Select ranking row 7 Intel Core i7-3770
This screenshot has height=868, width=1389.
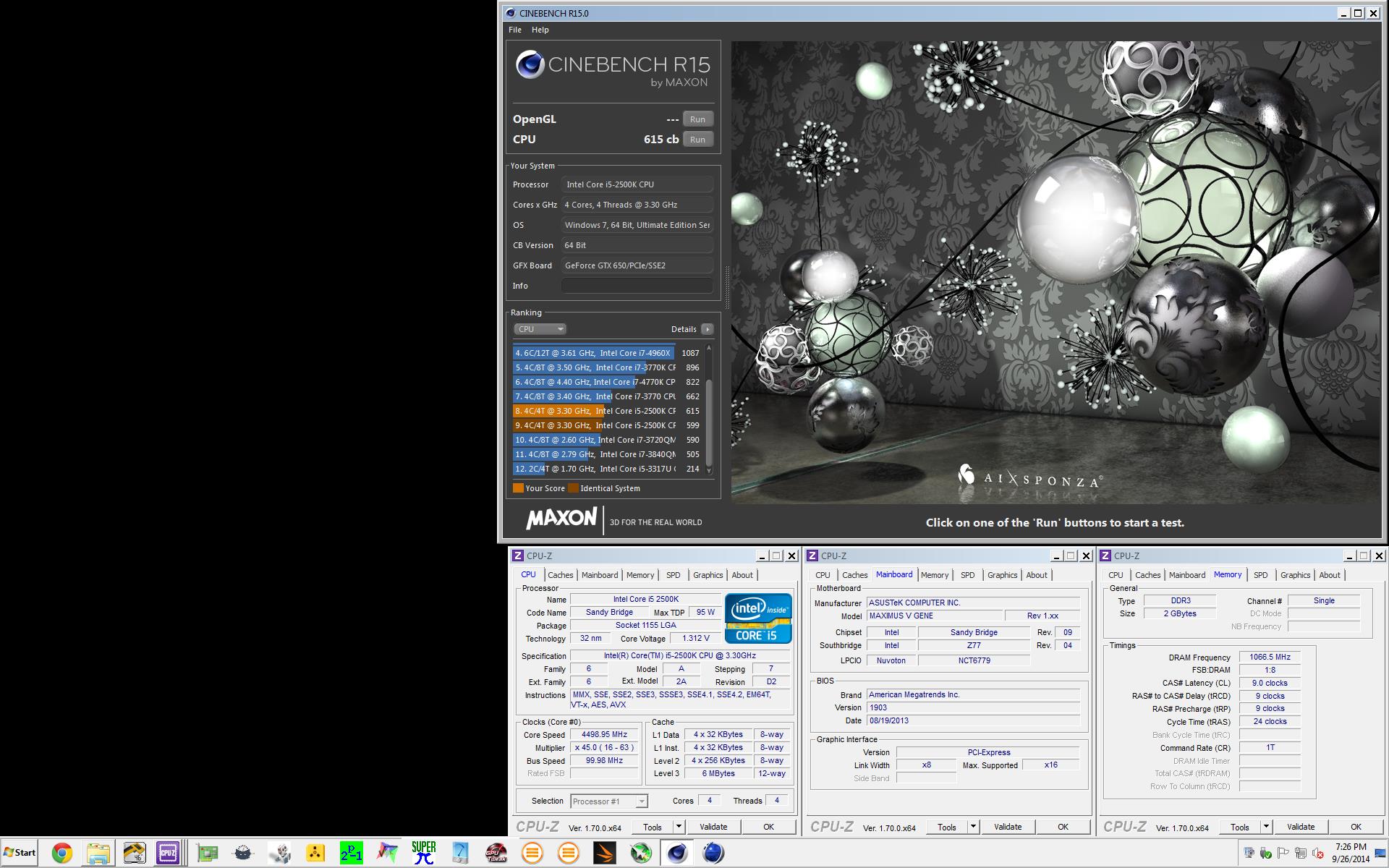[606, 396]
